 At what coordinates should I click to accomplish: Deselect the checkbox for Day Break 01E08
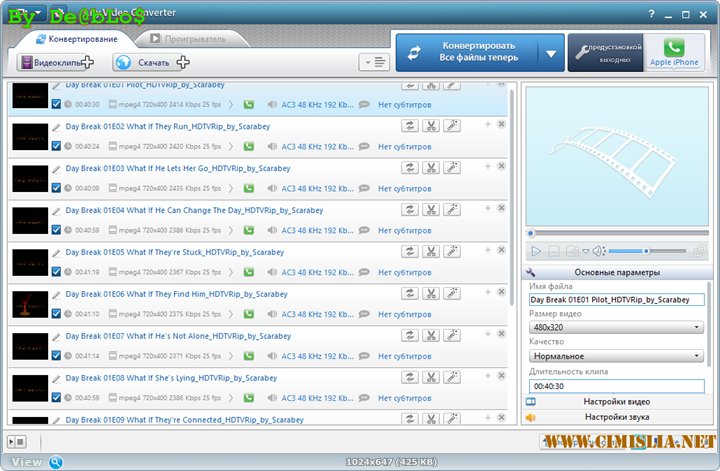[56, 397]
